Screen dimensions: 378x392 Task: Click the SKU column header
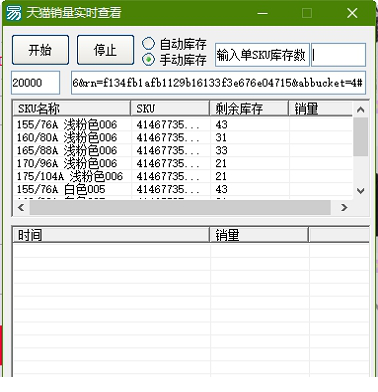170,108
